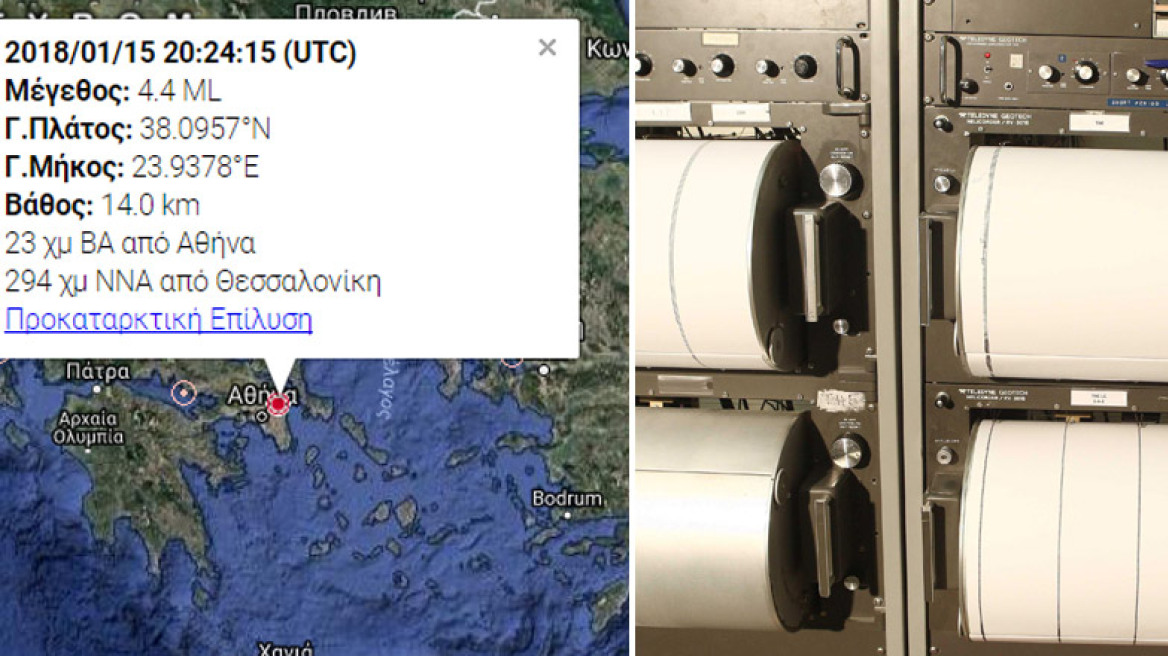Click the 2018/01/15 20:24:15 (UTC) heading

181,52
